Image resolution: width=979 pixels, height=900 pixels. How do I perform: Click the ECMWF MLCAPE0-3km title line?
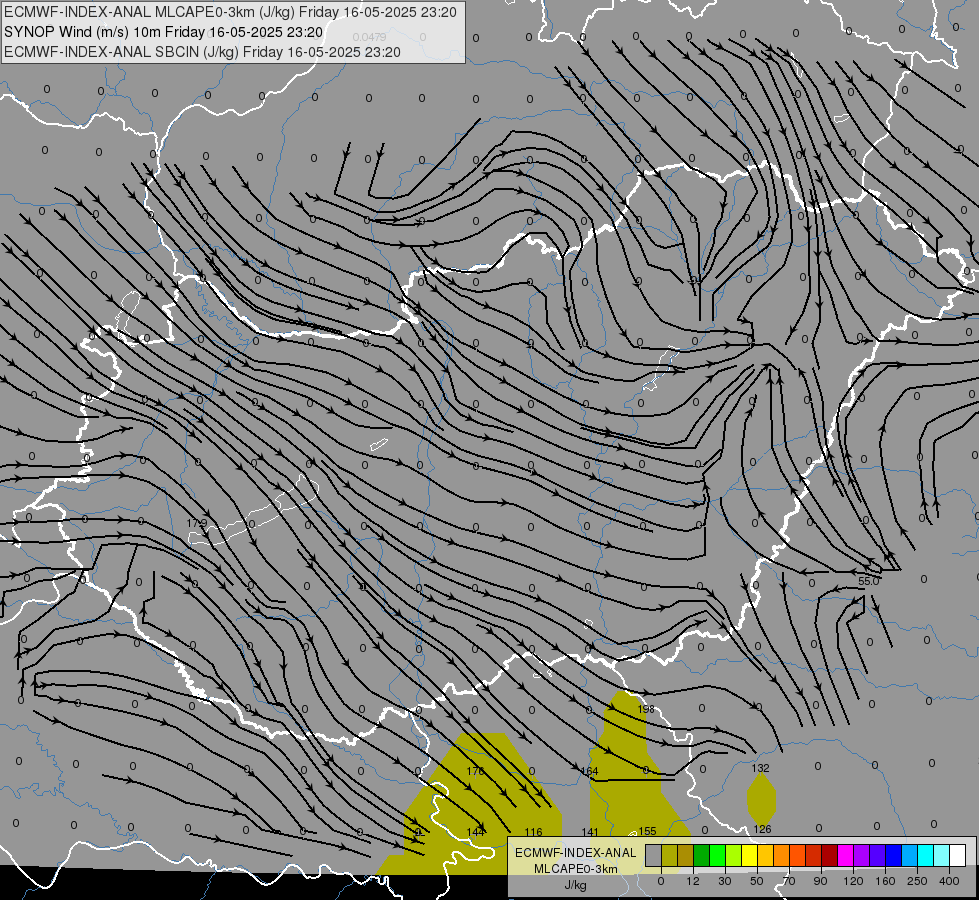point(230,12)
